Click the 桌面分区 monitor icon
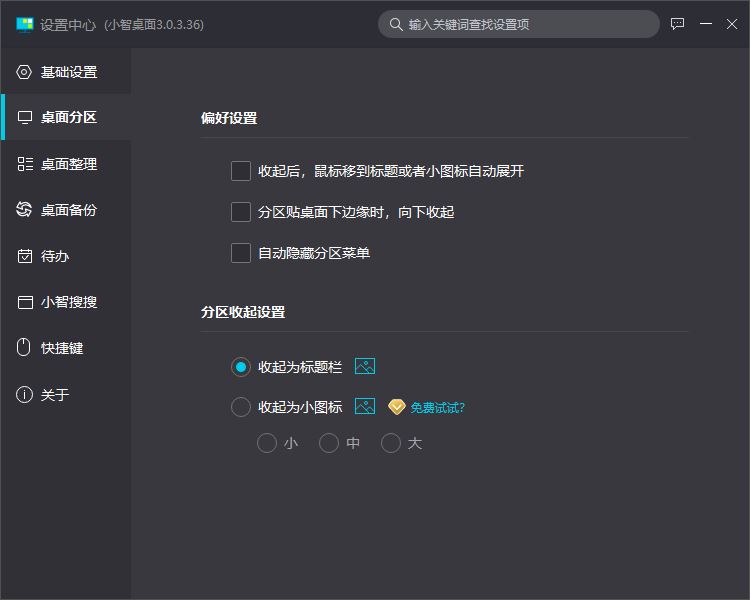This screenshot has width=750, height=600. pyautogui.click(x=24, y=117)
